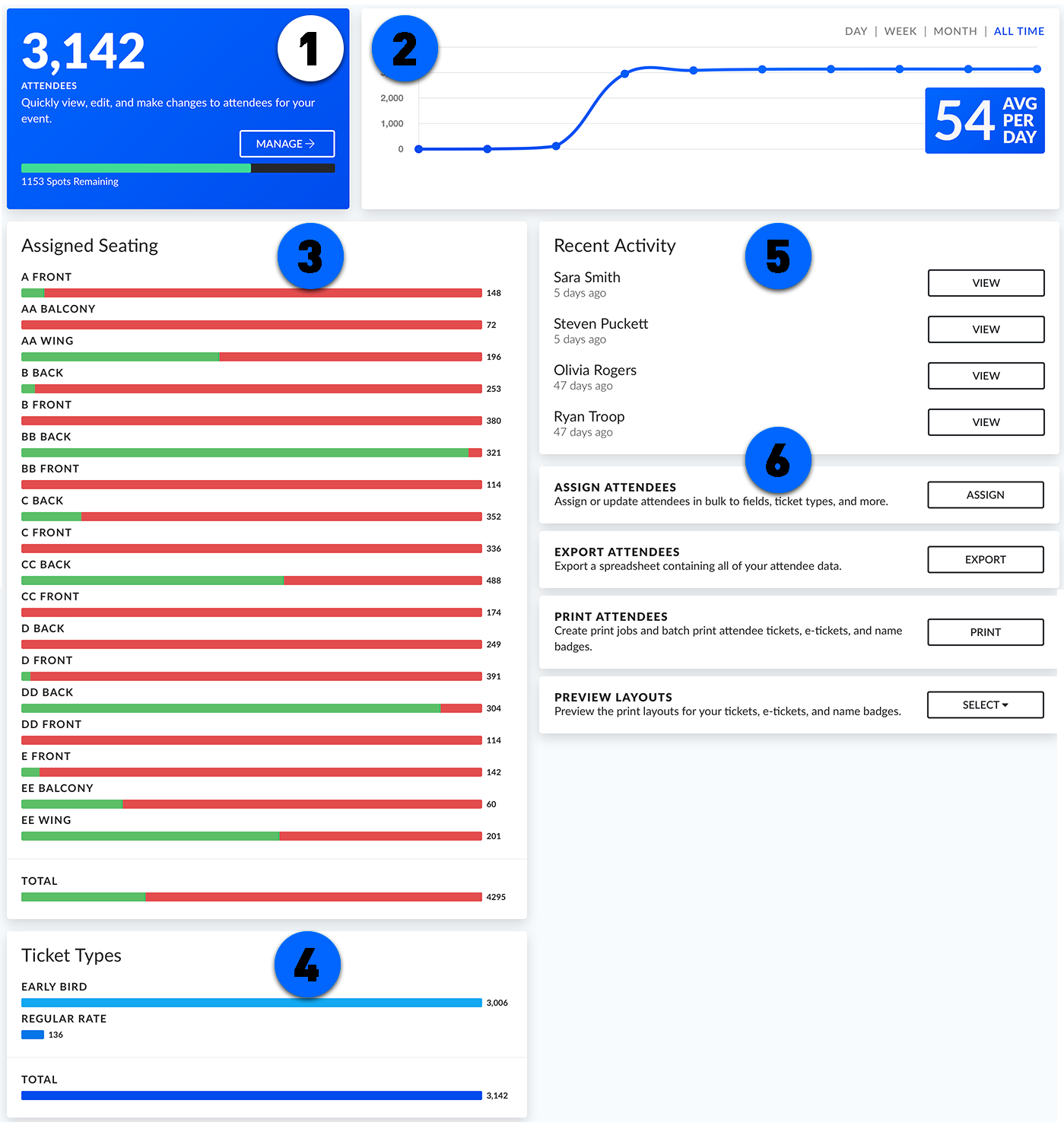Click the number 4 callout badge
The width and height of the screenshot is (1064, 1129).
306,965
